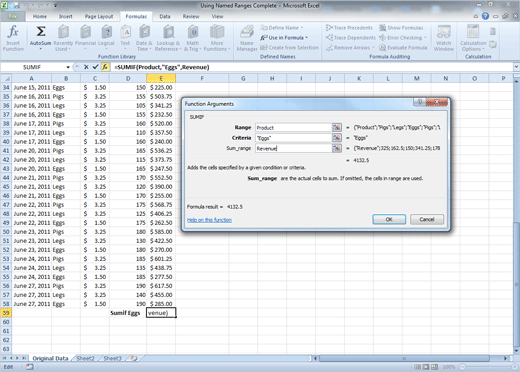520x372 pixels.
Task: Open Math & Trig functions
Action: pos(193,38)
